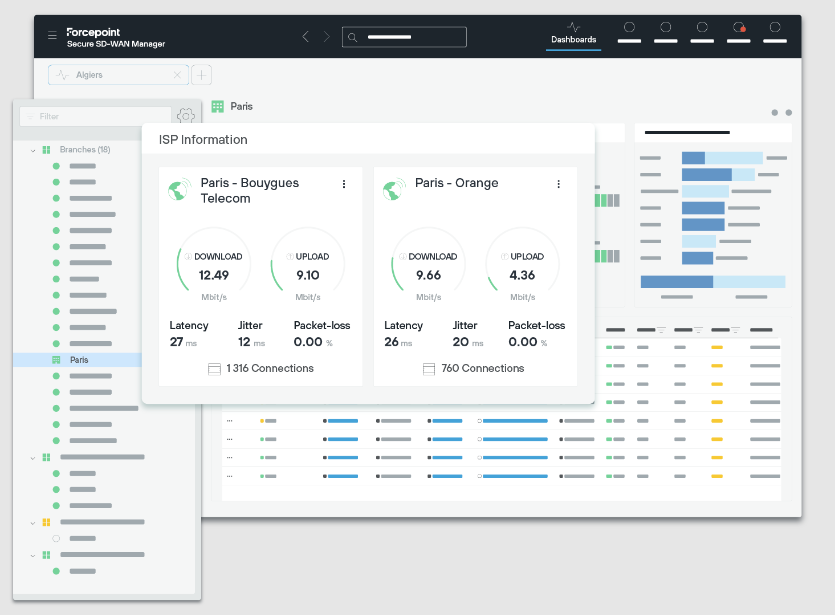Click the back chevron beside the search bar
The height and width of the screenshot is (615, 835).
305,36
